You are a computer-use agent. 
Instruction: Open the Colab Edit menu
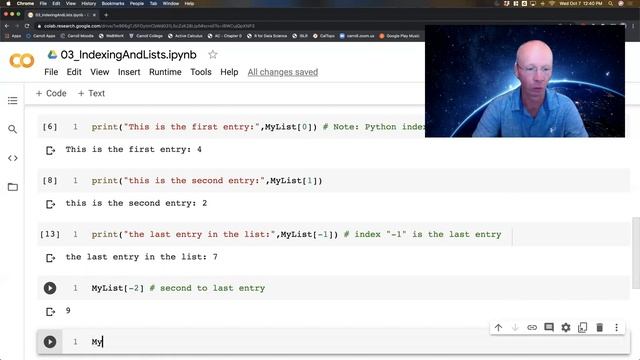click(74, 72)
